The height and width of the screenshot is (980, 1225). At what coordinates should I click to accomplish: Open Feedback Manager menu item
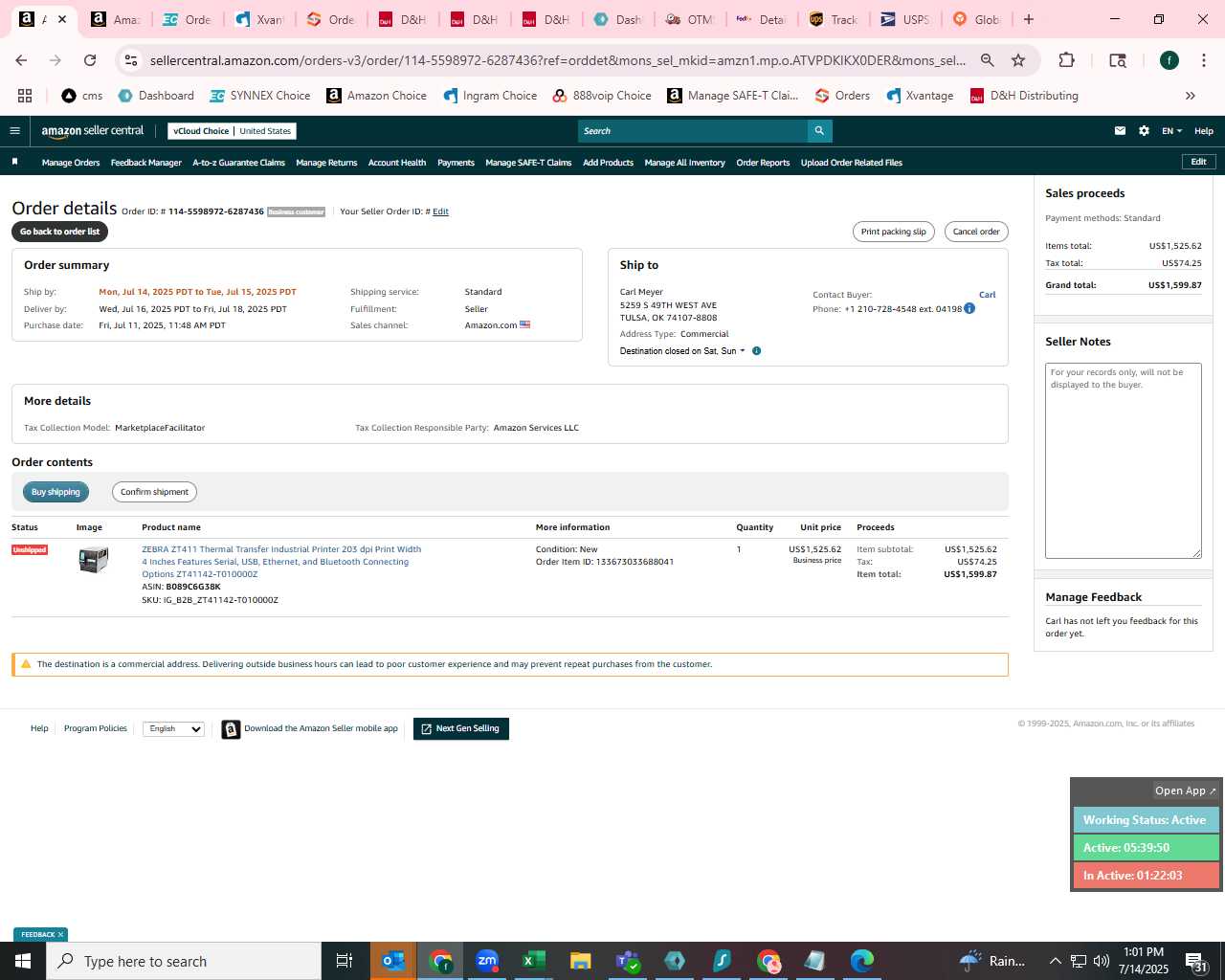point(146,163)
